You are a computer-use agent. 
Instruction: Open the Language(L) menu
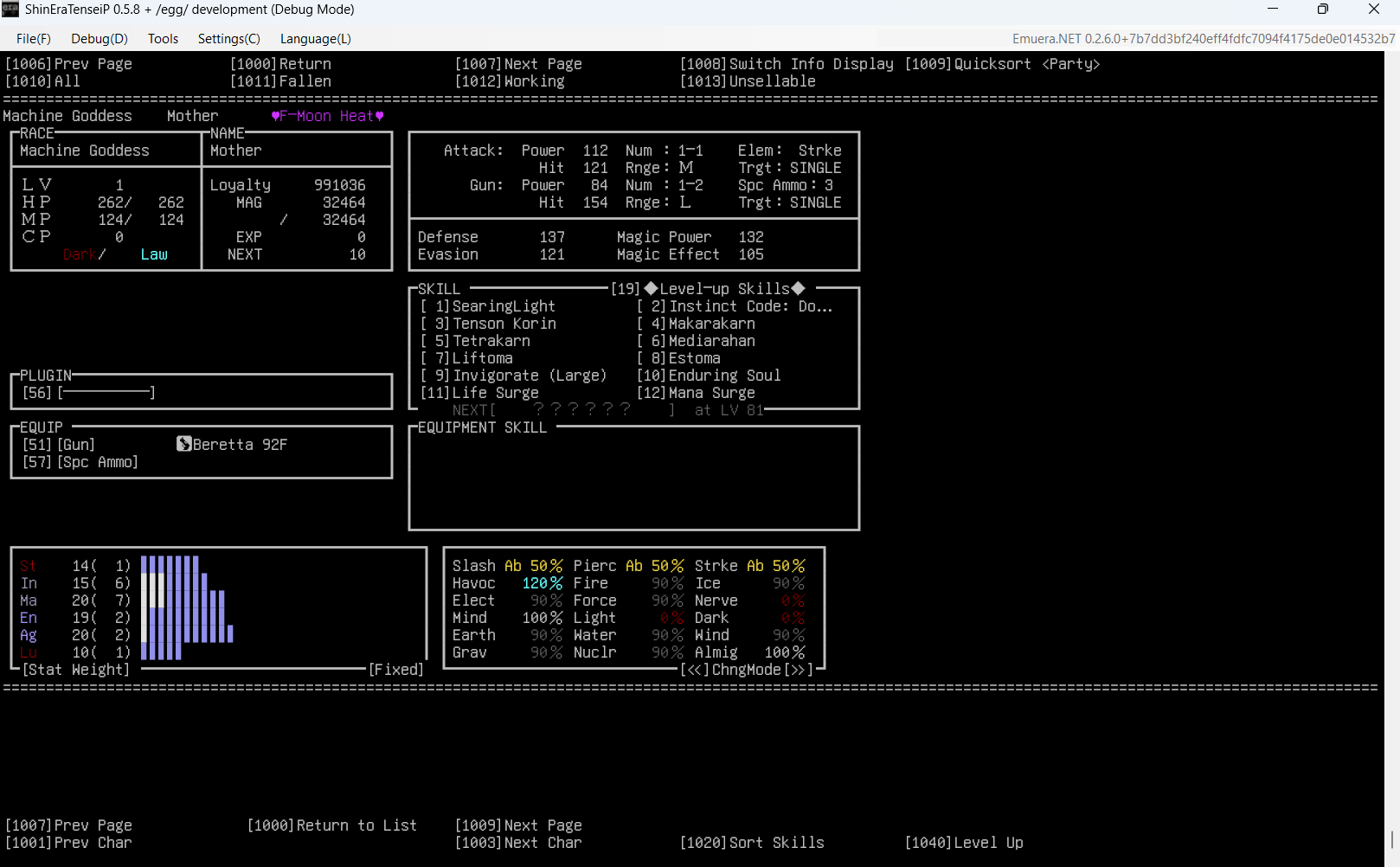[316, 39]
